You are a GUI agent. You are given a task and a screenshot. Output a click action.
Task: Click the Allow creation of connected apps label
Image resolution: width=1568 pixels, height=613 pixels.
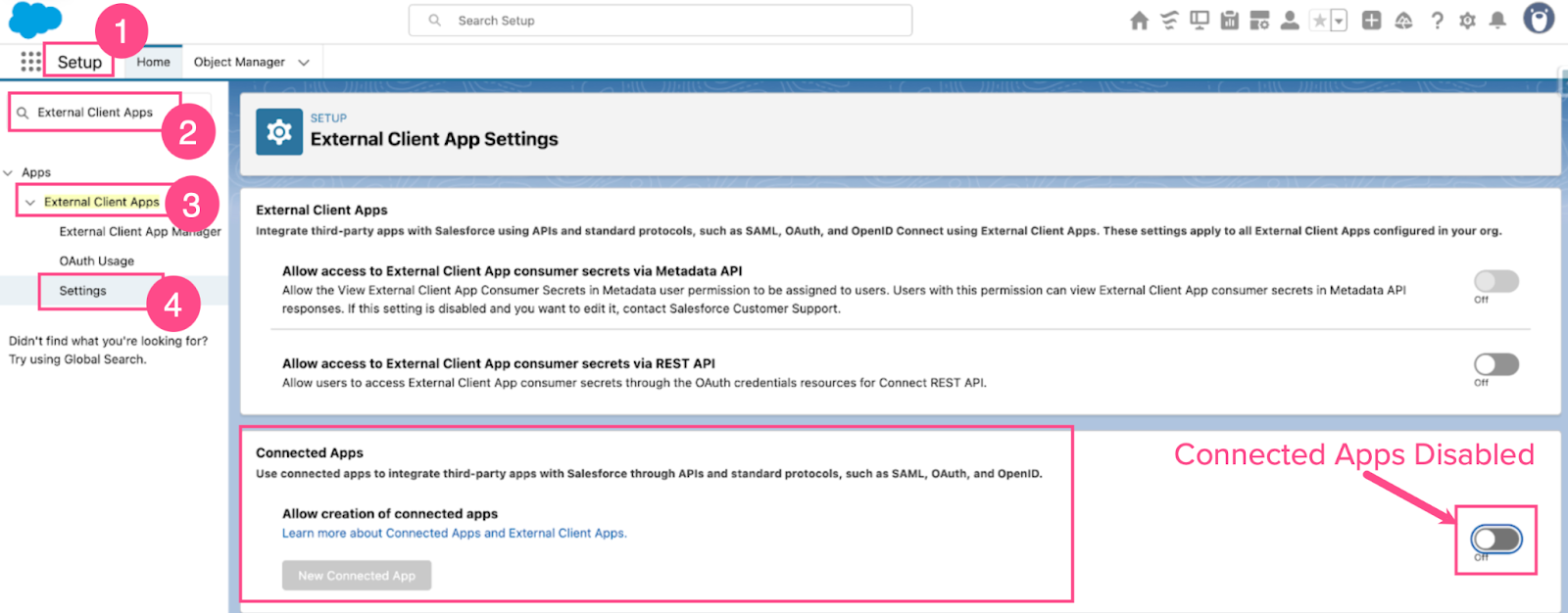click(390, 513)
